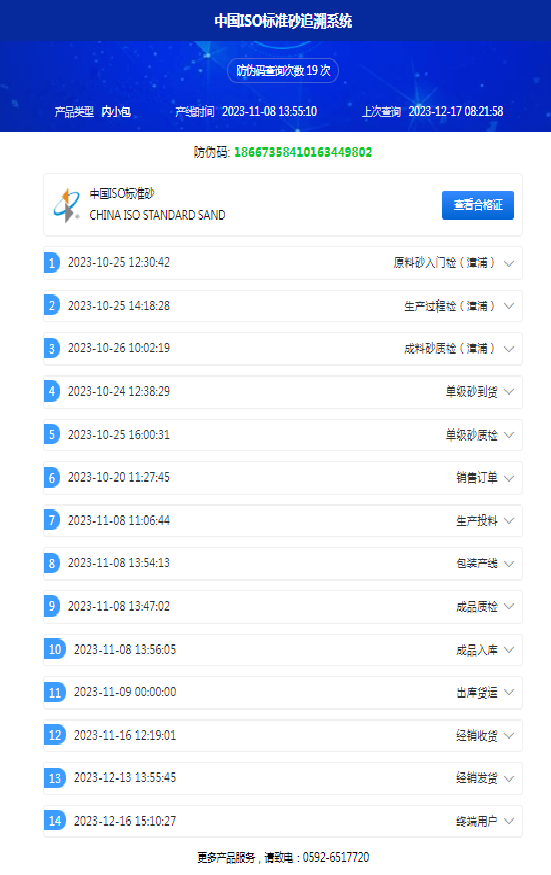Click step number 1 badge
The width and height of the screenshot is (551, 875).
[x=51, y=263]
